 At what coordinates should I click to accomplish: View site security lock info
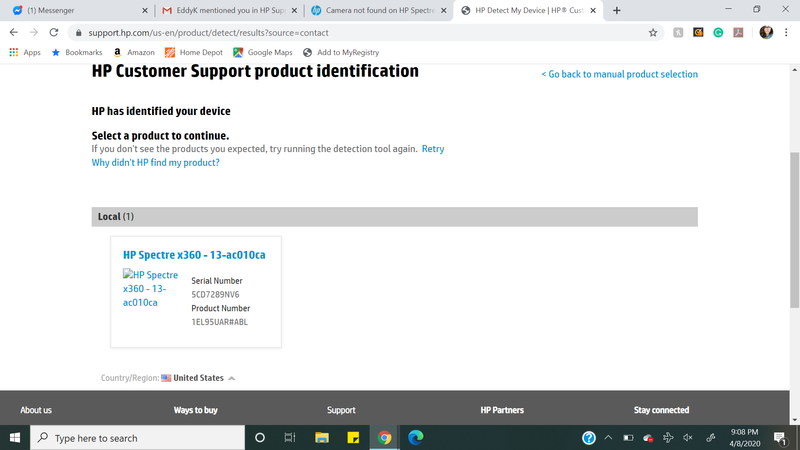[x=78, y=33]
